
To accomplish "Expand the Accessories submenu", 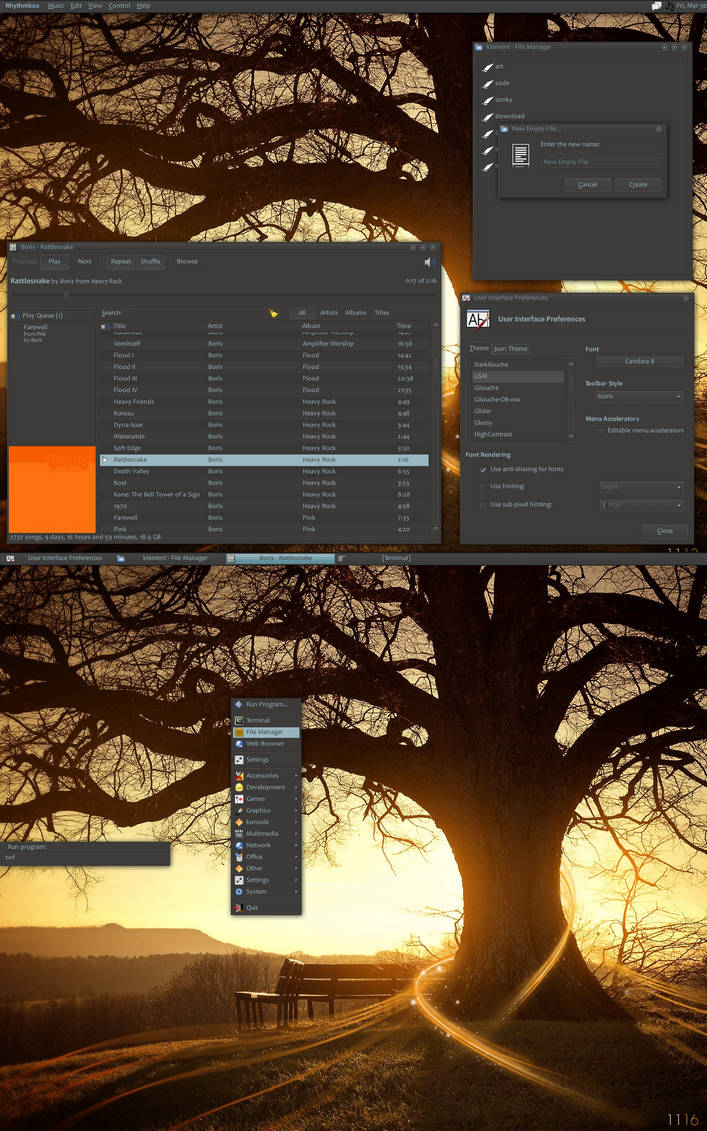I will pos(265,775).
